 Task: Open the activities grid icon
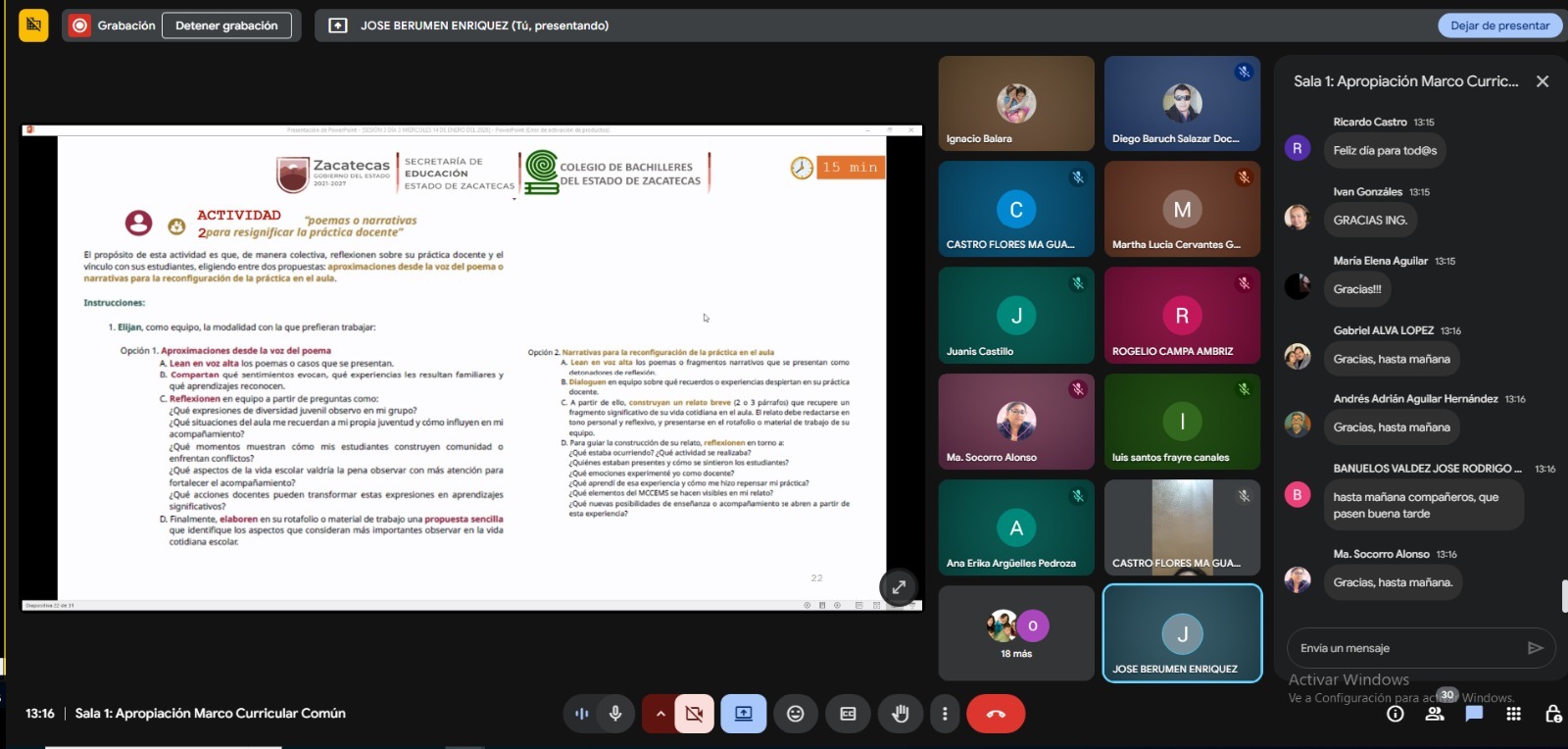click(1513, 714)
